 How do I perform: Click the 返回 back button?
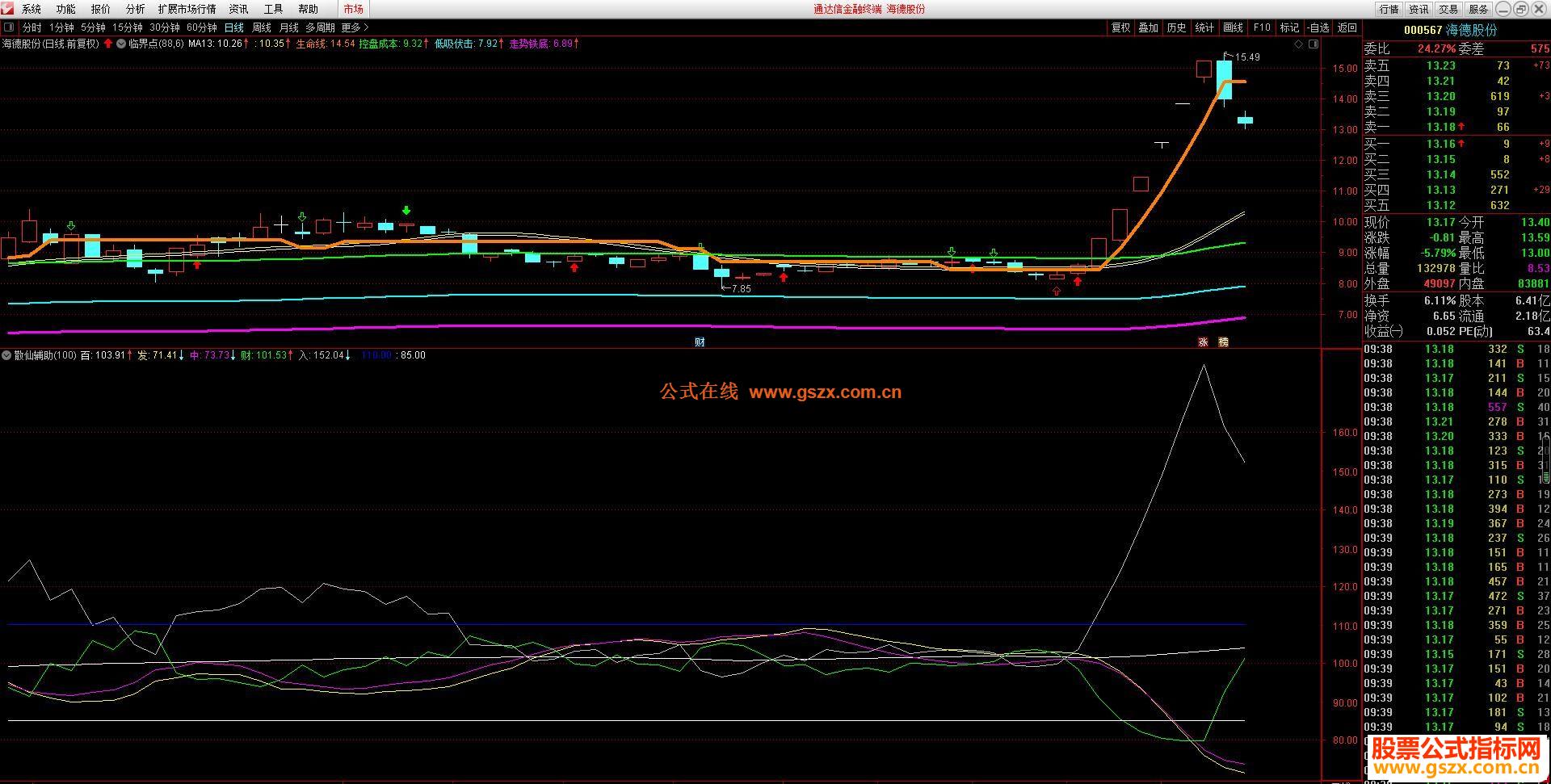coord(1347,27)
